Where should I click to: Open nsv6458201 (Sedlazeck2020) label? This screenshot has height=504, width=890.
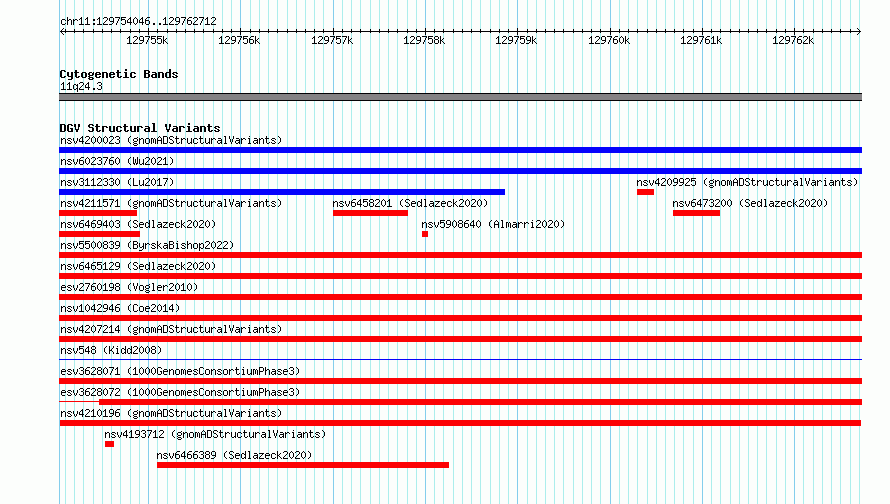(x=410, y=203)
